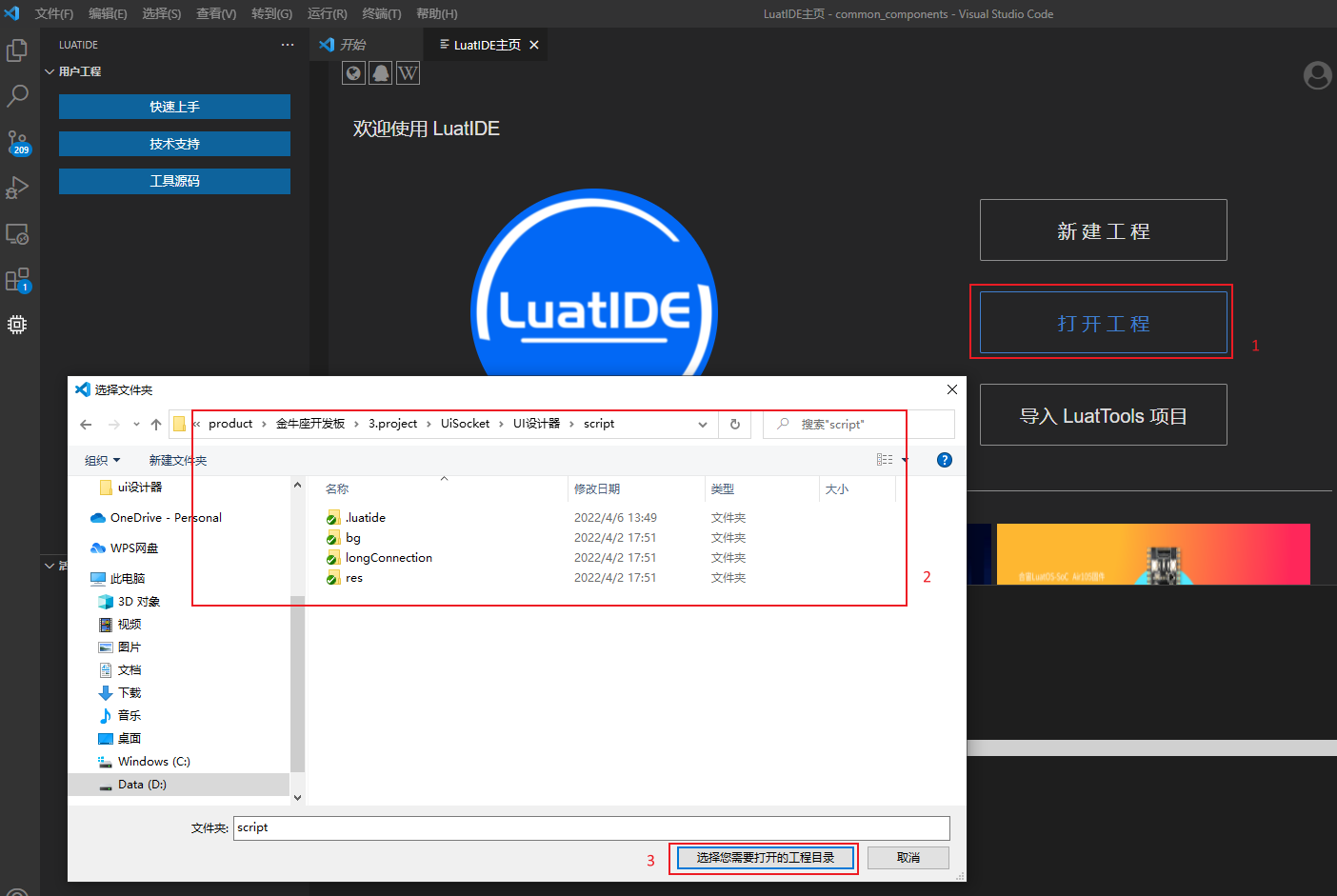Screen dimensions: 1337x896
Task: Open the 编辑(E) menu
Action: [x=108, y=14]
